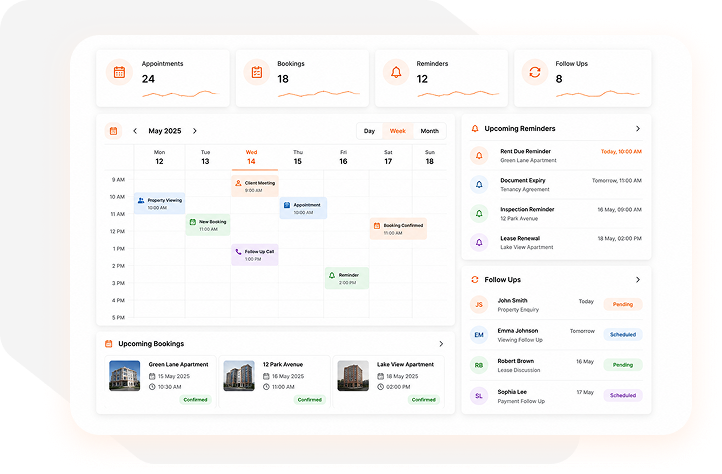This screenshot has width=722, height=474.
Task: Expand the Follow Ups panel chevron
Action: click(x=638, y=280)
